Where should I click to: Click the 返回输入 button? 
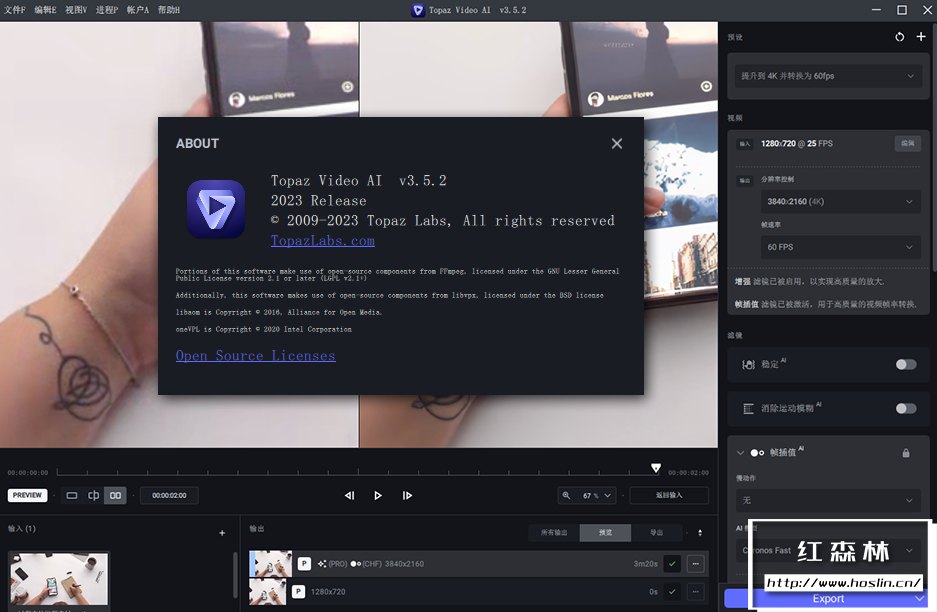(669, 495)
